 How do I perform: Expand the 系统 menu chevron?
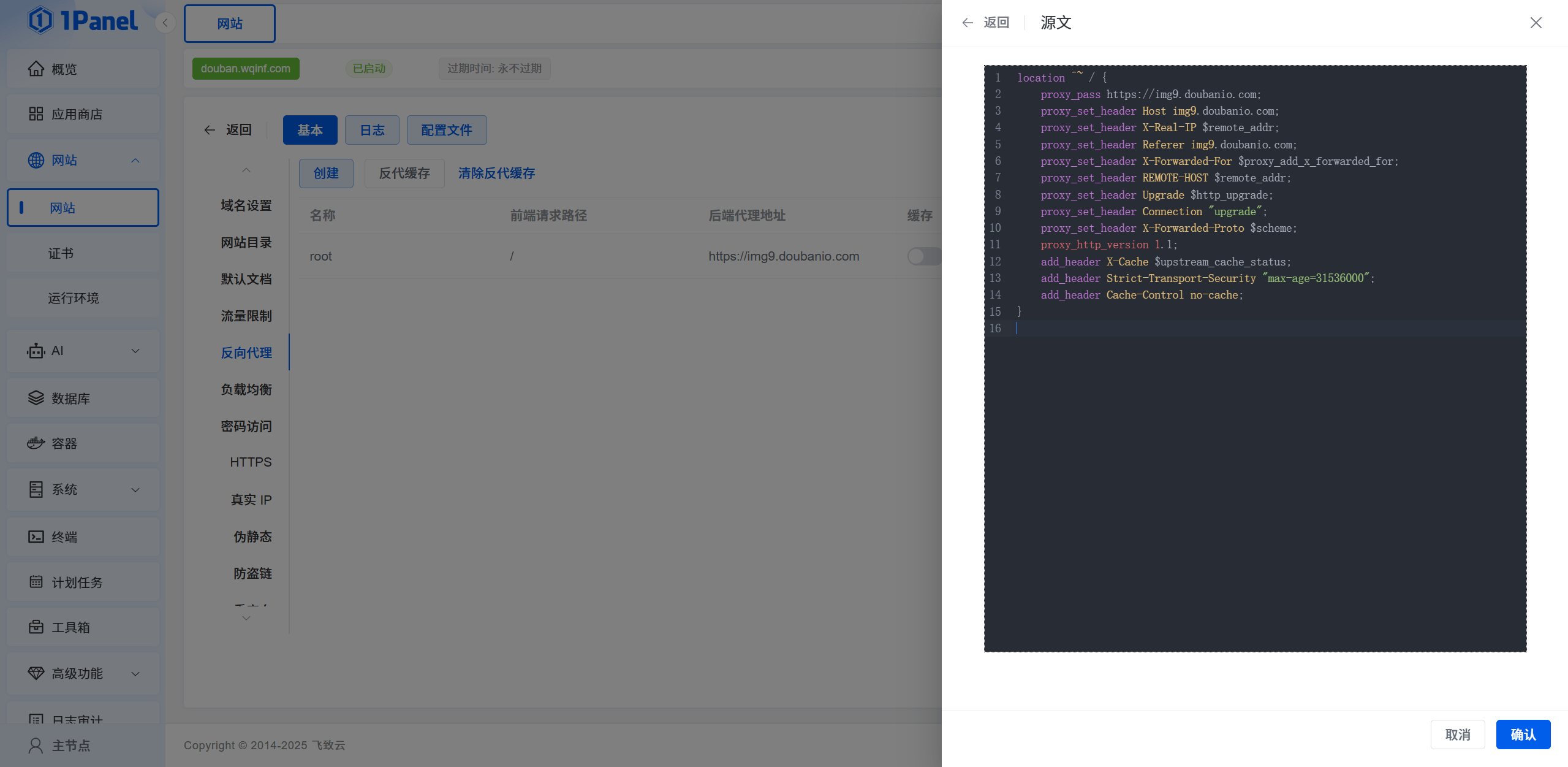point(135,490)
